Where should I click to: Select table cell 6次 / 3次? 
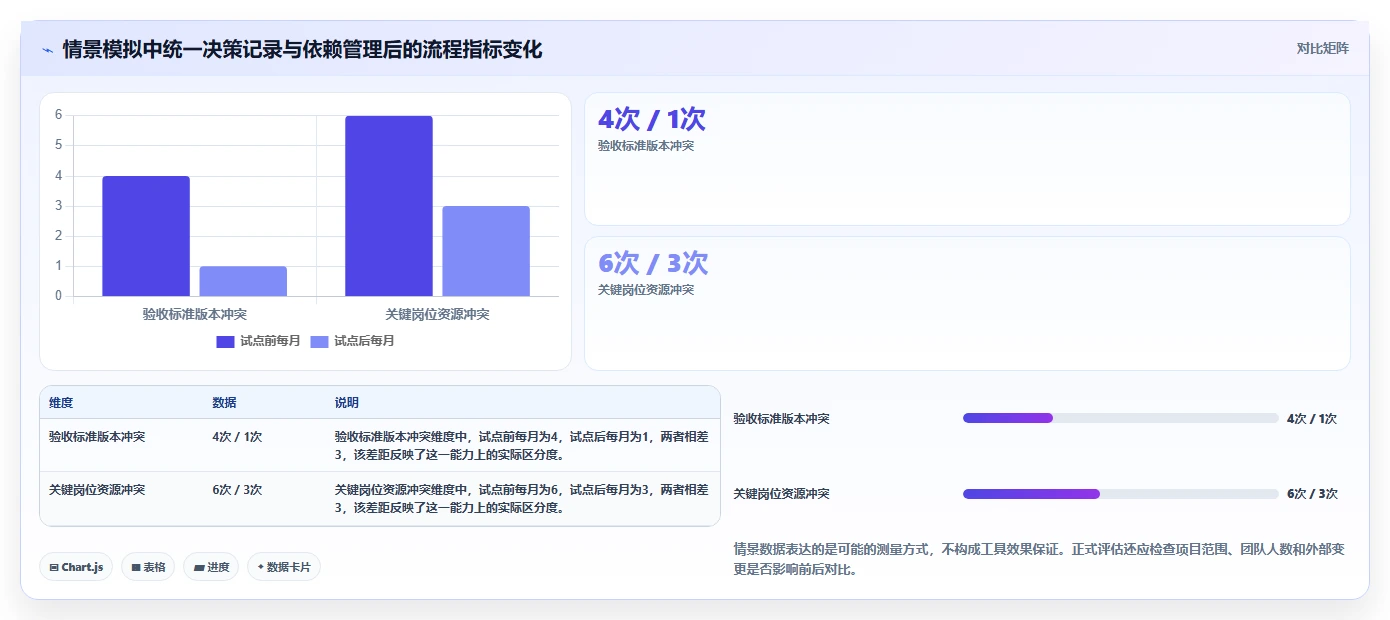tap(237, 490)
